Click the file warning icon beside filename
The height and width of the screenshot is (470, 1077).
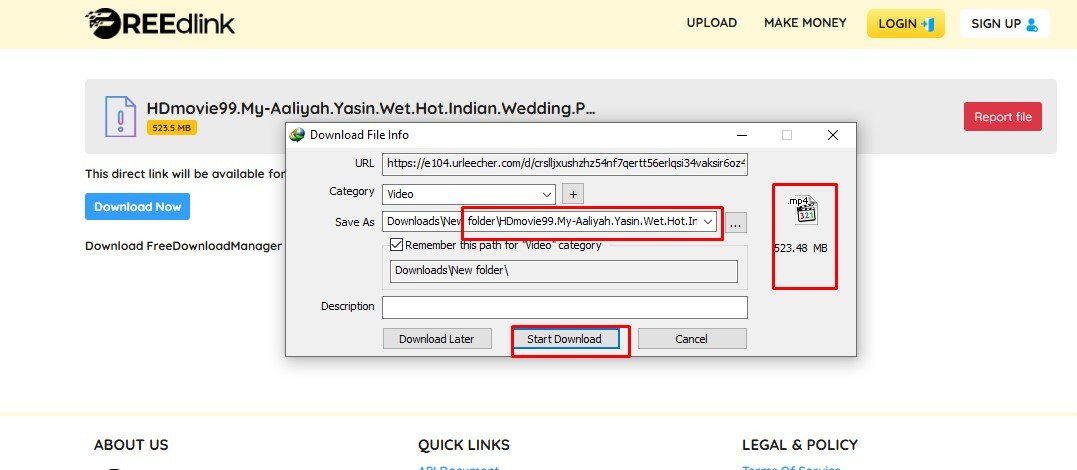[120, 117]
